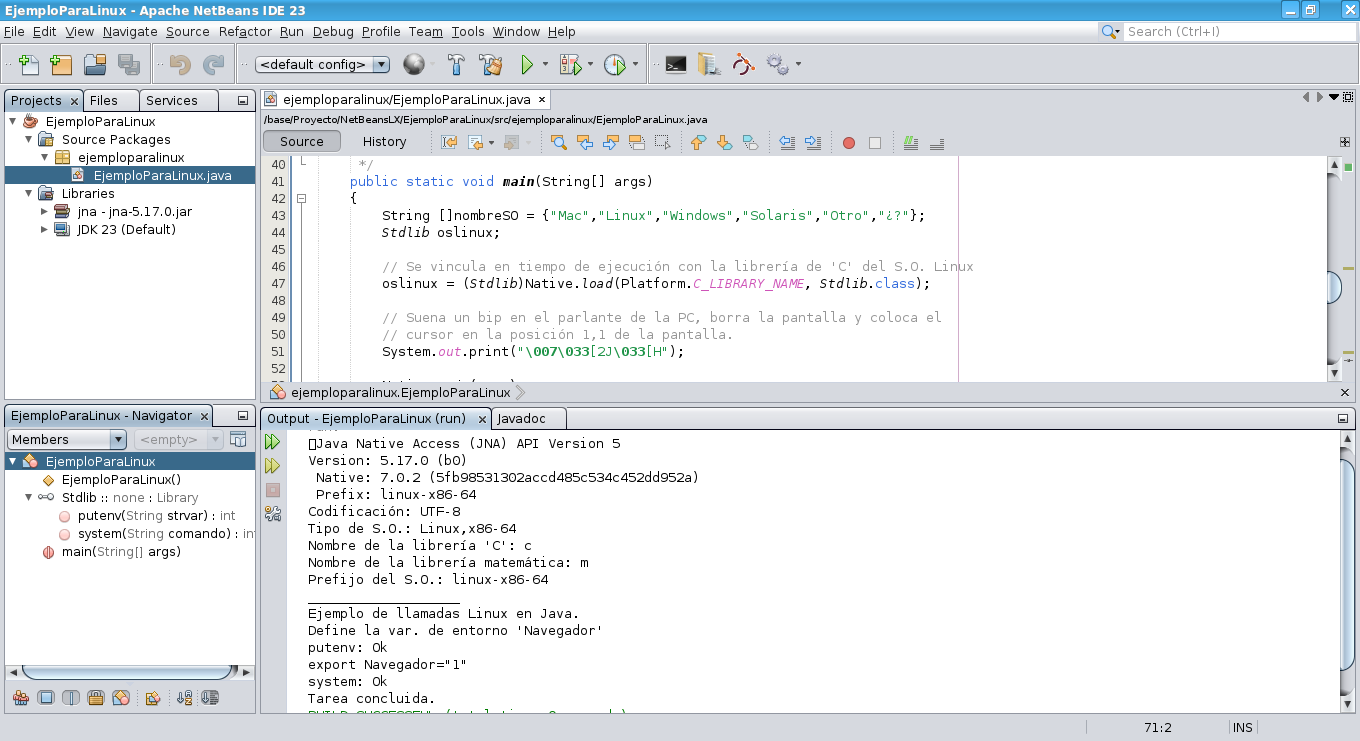Screen dimensions: 1360x741
Task: Close the EjemploParaLinux.java editor tab
Action: 541,100
